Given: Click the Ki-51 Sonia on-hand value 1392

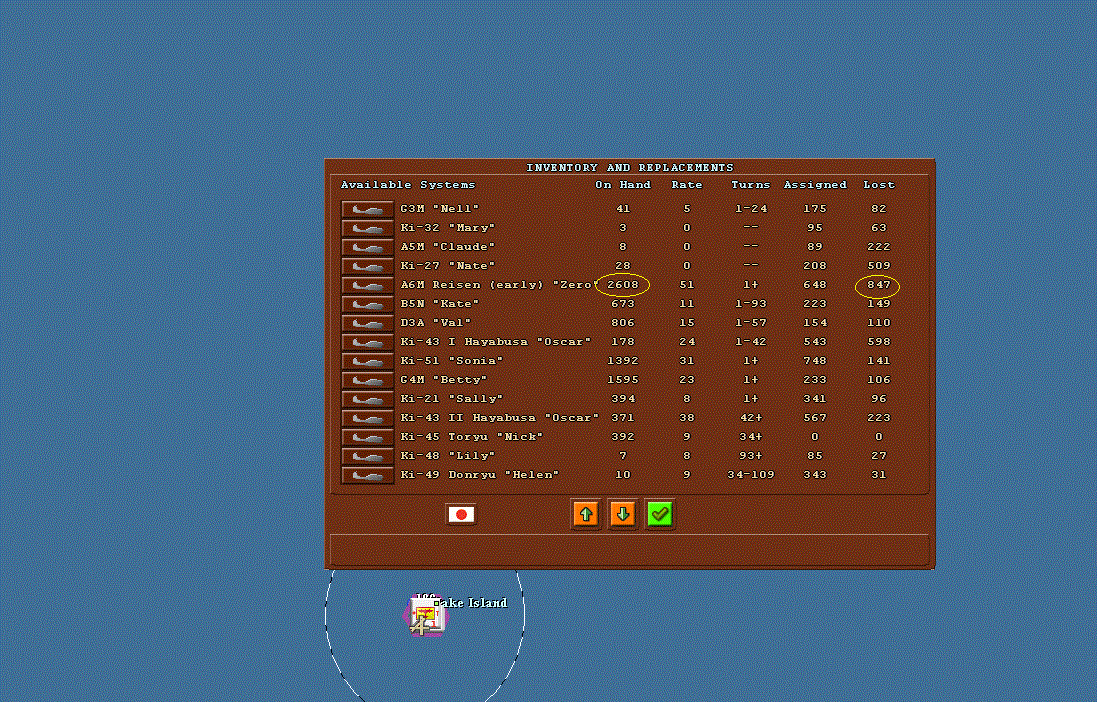Looking at the screenshot, I should (x=623, y=360).
